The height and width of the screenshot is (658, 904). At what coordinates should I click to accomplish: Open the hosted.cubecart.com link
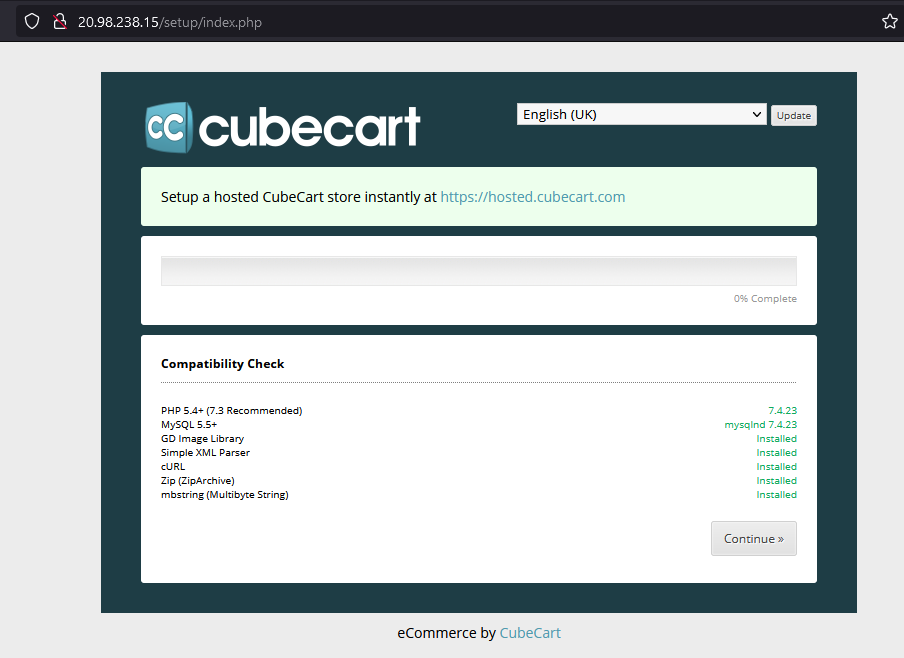pos(532,197)
